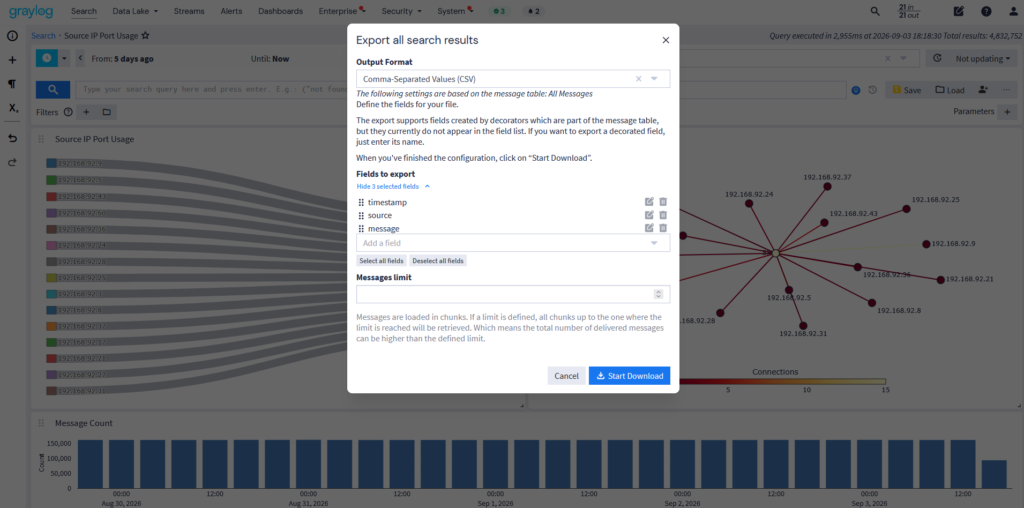Click the teal clock time range button

(46, 58)
